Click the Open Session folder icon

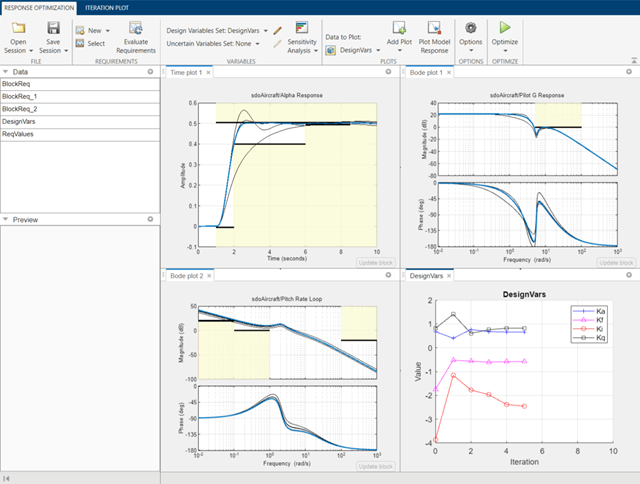click(18, 27)
